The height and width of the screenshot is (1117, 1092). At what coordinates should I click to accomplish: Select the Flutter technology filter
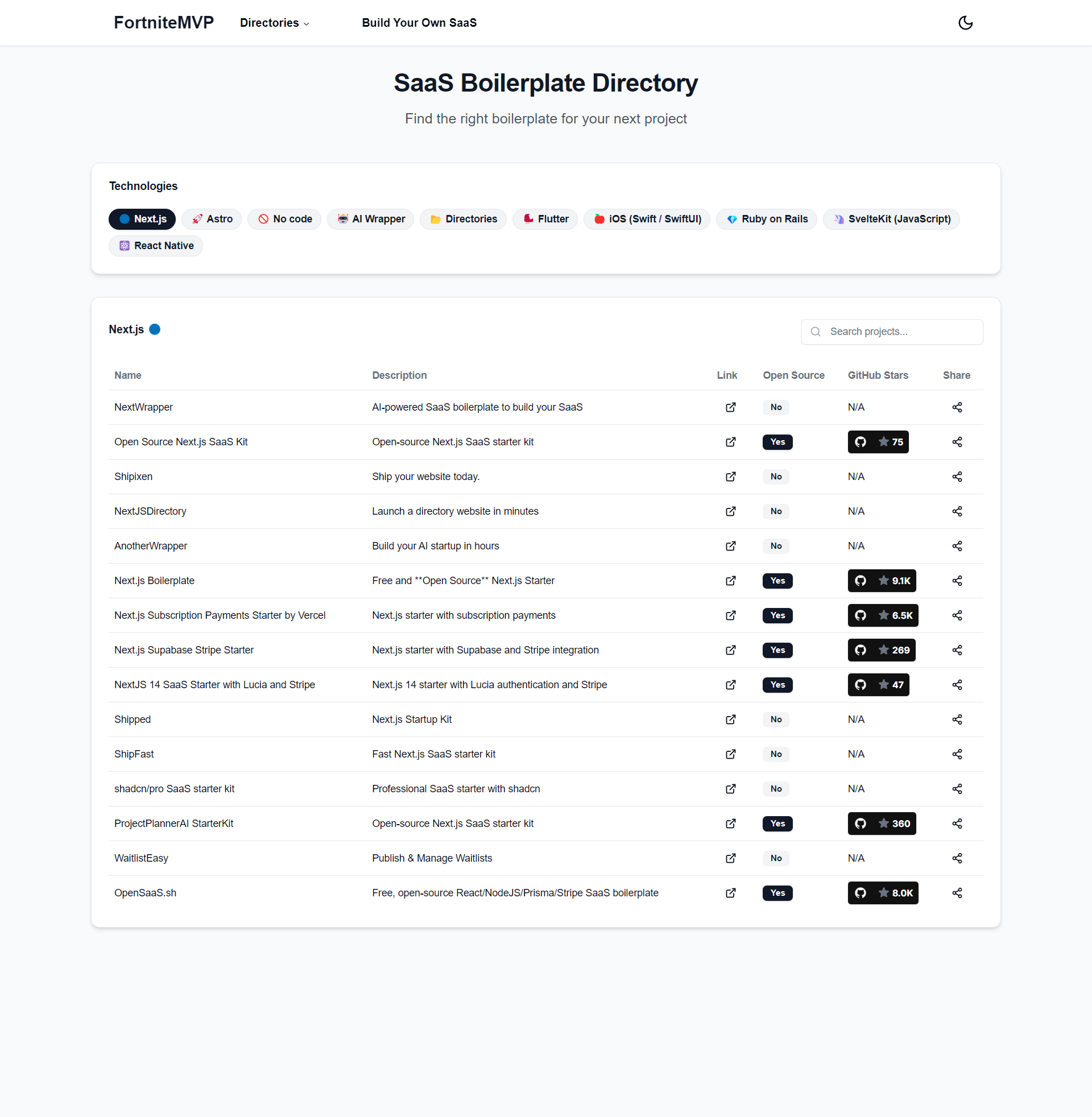(x=545, y=219)
